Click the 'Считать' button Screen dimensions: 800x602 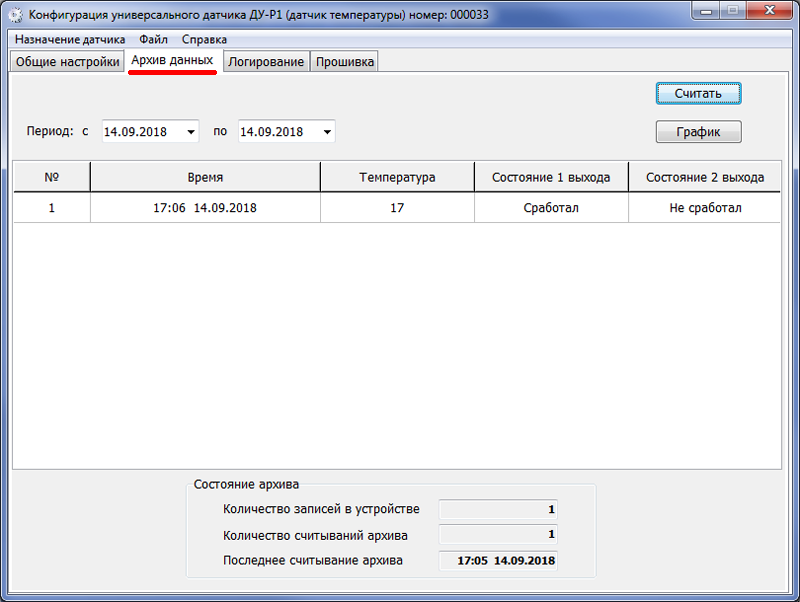click(698, 94)
